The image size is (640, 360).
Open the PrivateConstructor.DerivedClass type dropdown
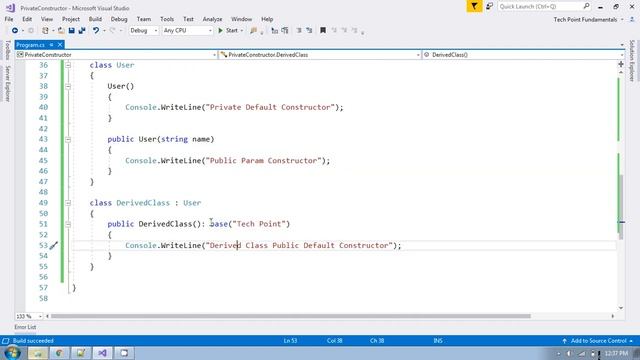320,55
